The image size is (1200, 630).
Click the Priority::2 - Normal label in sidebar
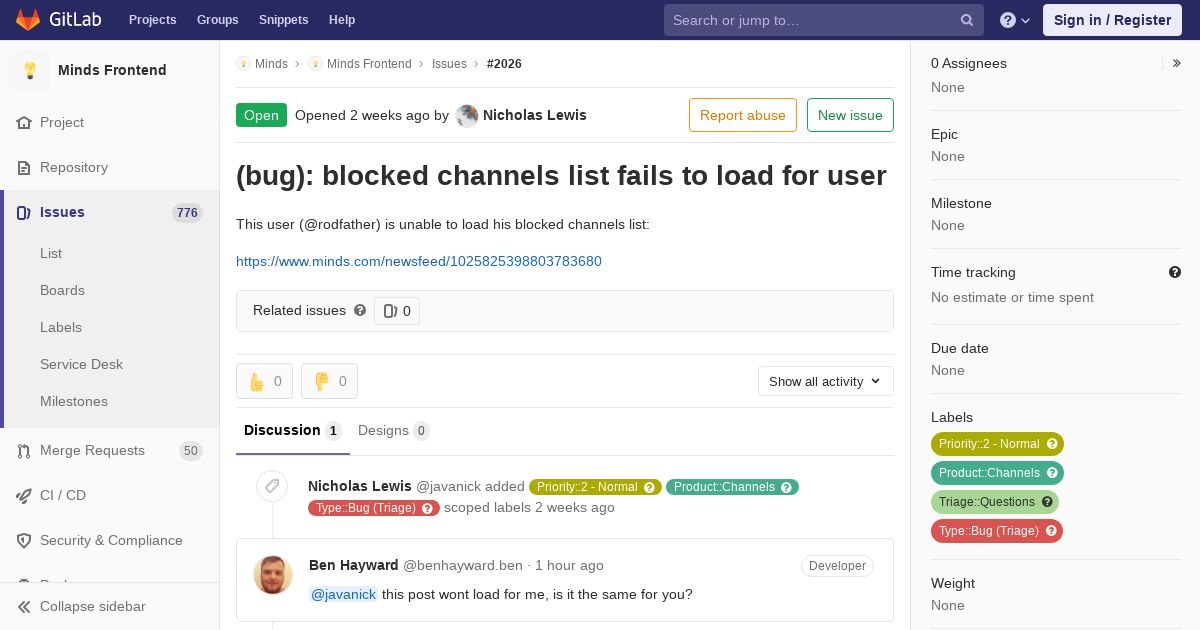997,444
